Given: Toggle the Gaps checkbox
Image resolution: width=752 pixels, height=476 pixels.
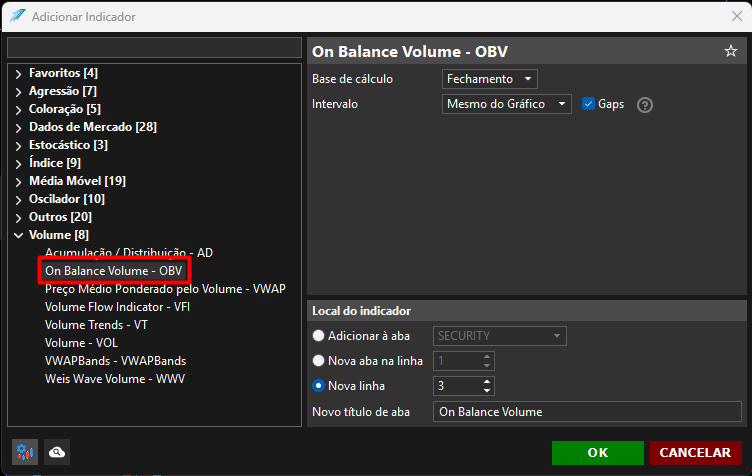Looking at the screenshot, I should click(x=588, y=104).
